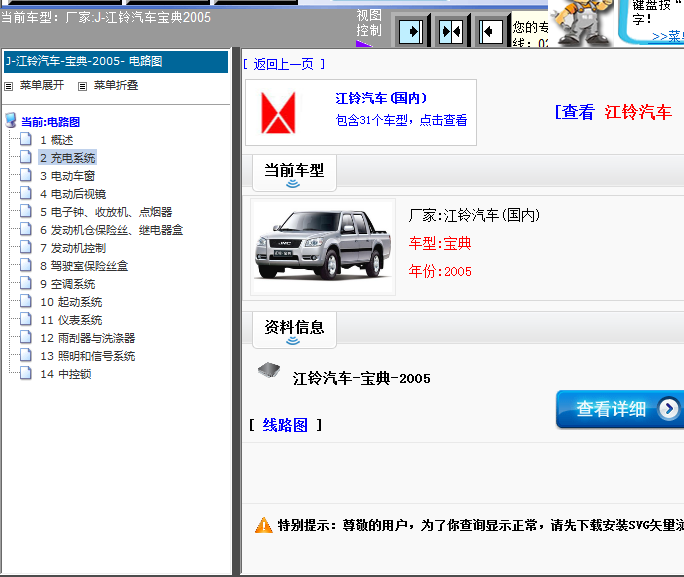Click the red 江铃汽车 link at right
The height and width of the screenshot is (577, 684).
638,112
